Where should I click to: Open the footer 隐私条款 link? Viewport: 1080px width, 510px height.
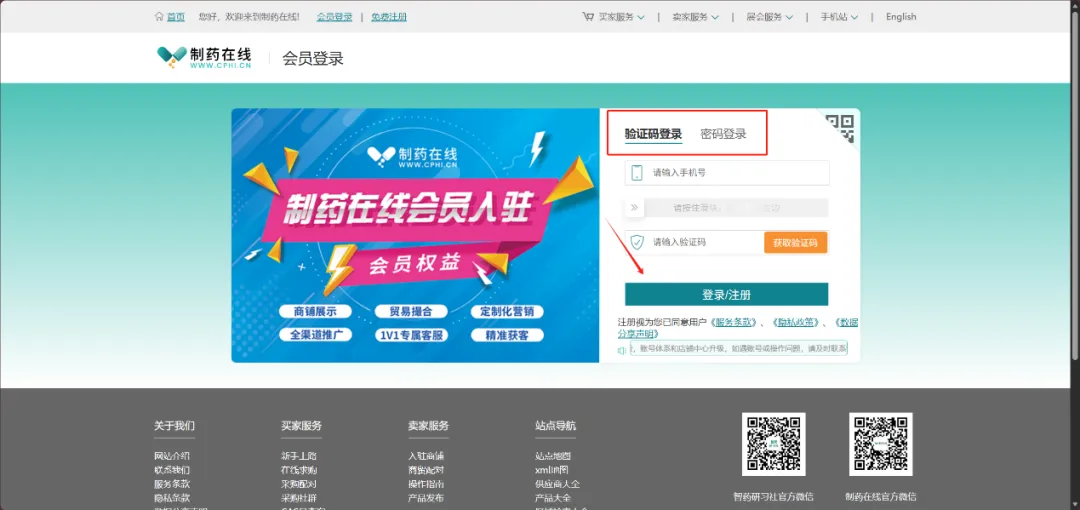tap(172, 498)
